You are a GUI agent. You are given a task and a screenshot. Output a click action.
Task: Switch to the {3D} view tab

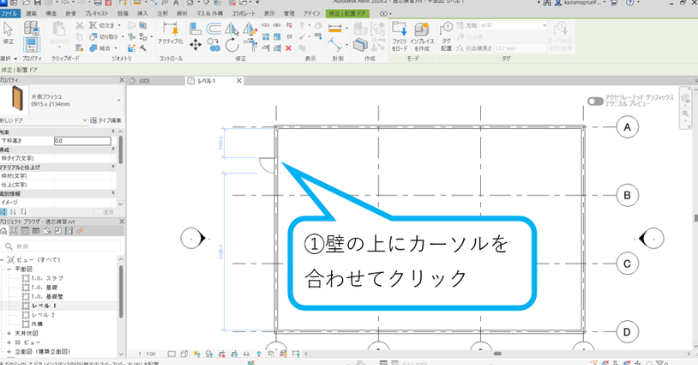point(144,81)
